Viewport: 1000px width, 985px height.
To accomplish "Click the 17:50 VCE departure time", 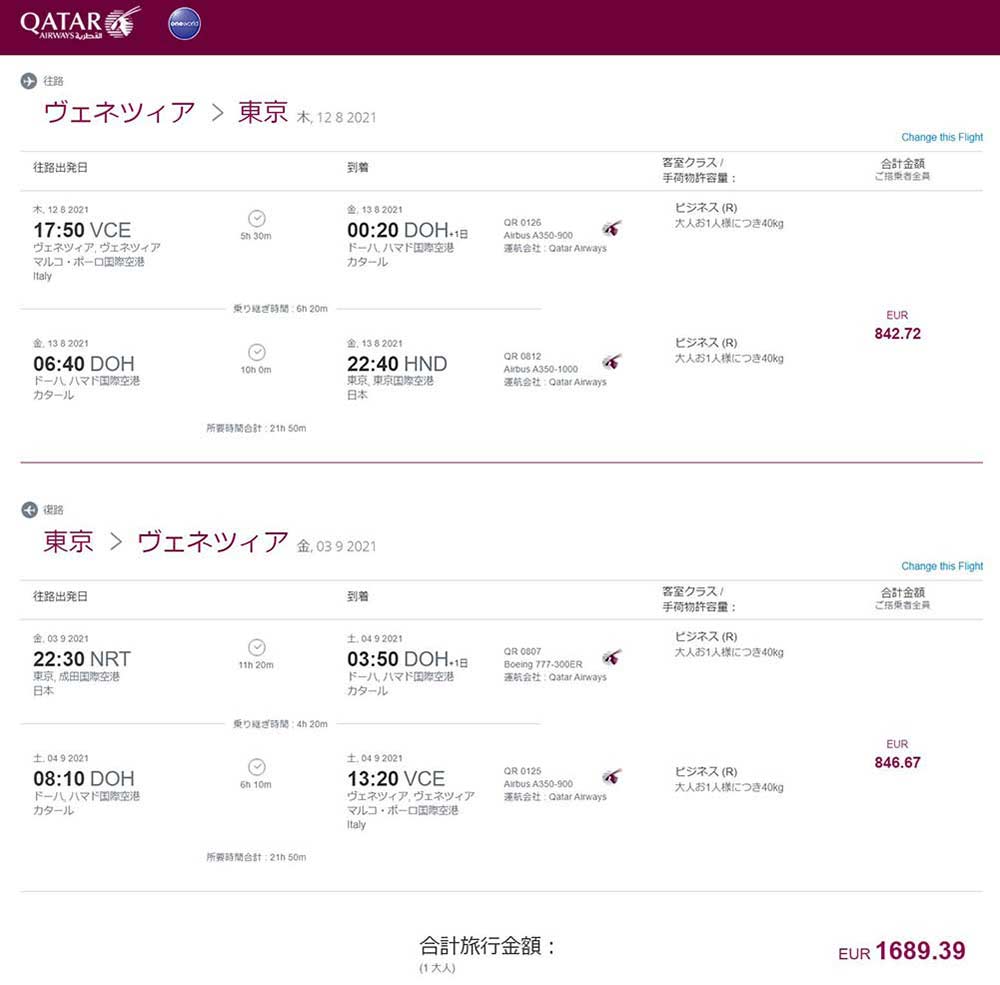I will (x=82, y=230).
